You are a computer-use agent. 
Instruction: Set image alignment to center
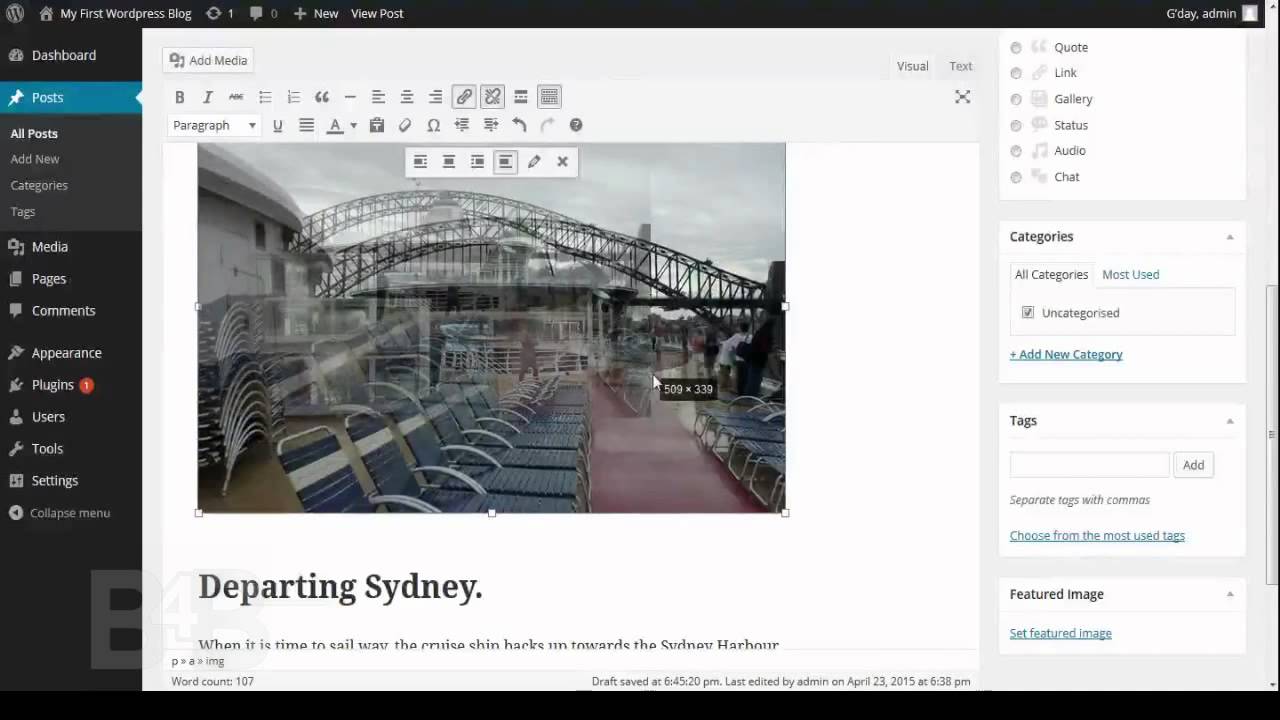pos(449,162)
